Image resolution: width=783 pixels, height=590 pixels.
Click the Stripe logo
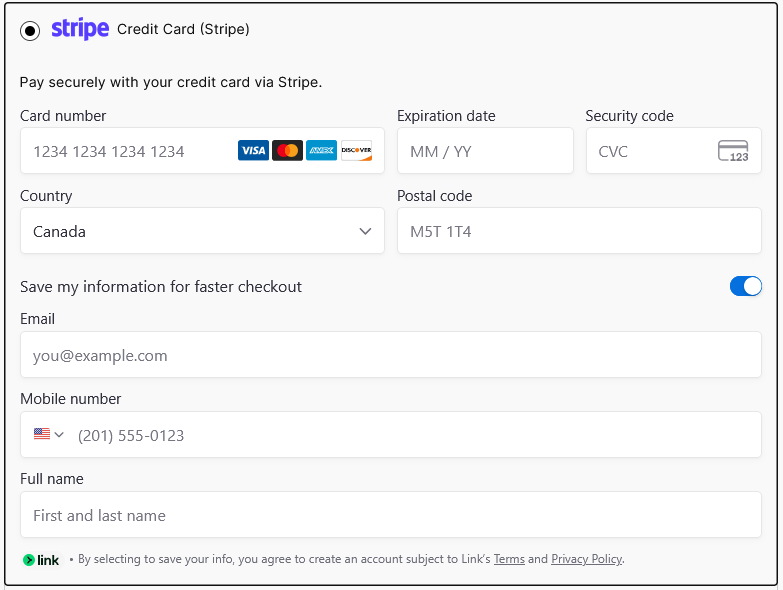coord(80,29)
